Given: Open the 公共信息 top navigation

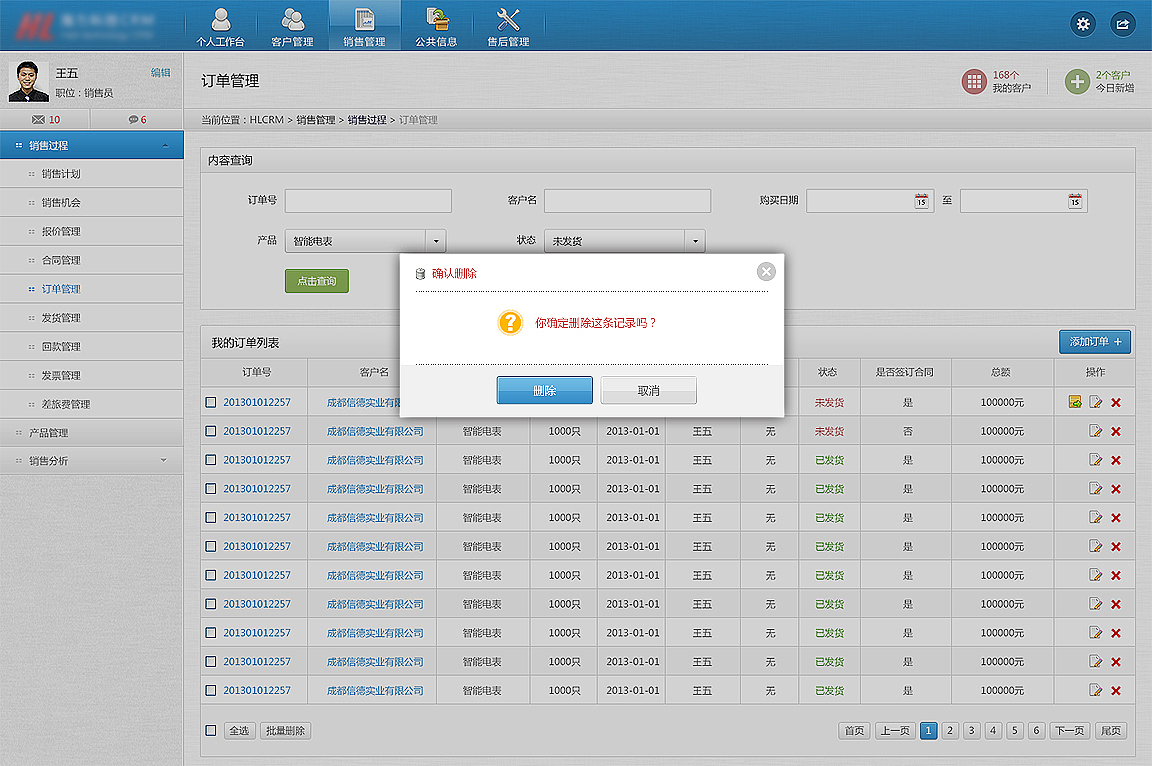Looking at the screenshot, I should (x=436, y=26).
